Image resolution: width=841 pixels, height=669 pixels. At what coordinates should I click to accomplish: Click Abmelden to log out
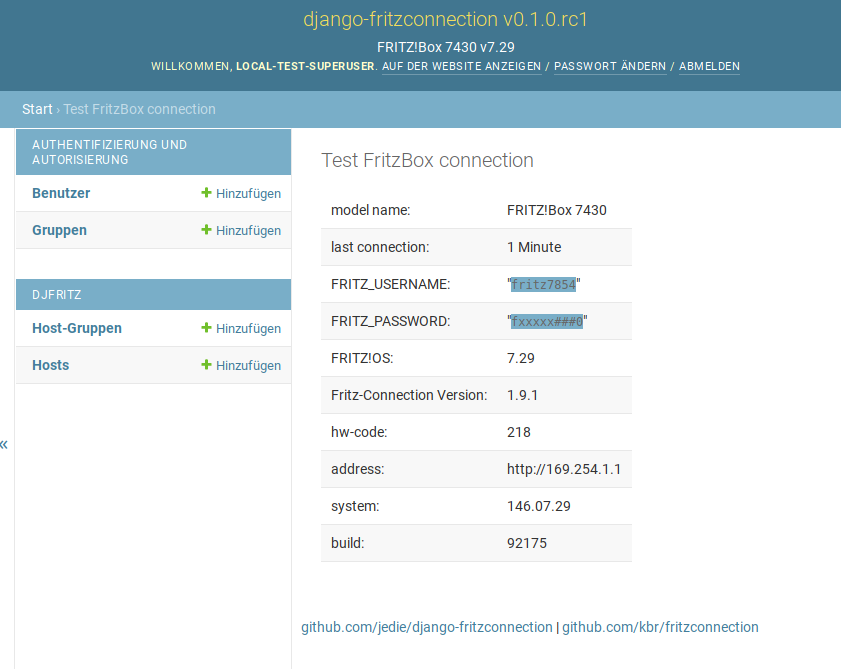tap(709, 66)
